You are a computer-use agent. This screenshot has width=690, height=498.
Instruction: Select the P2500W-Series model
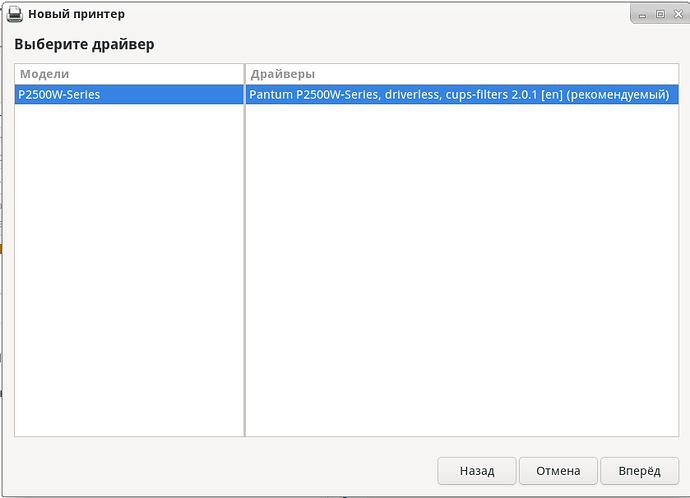(x=129, y=95)
